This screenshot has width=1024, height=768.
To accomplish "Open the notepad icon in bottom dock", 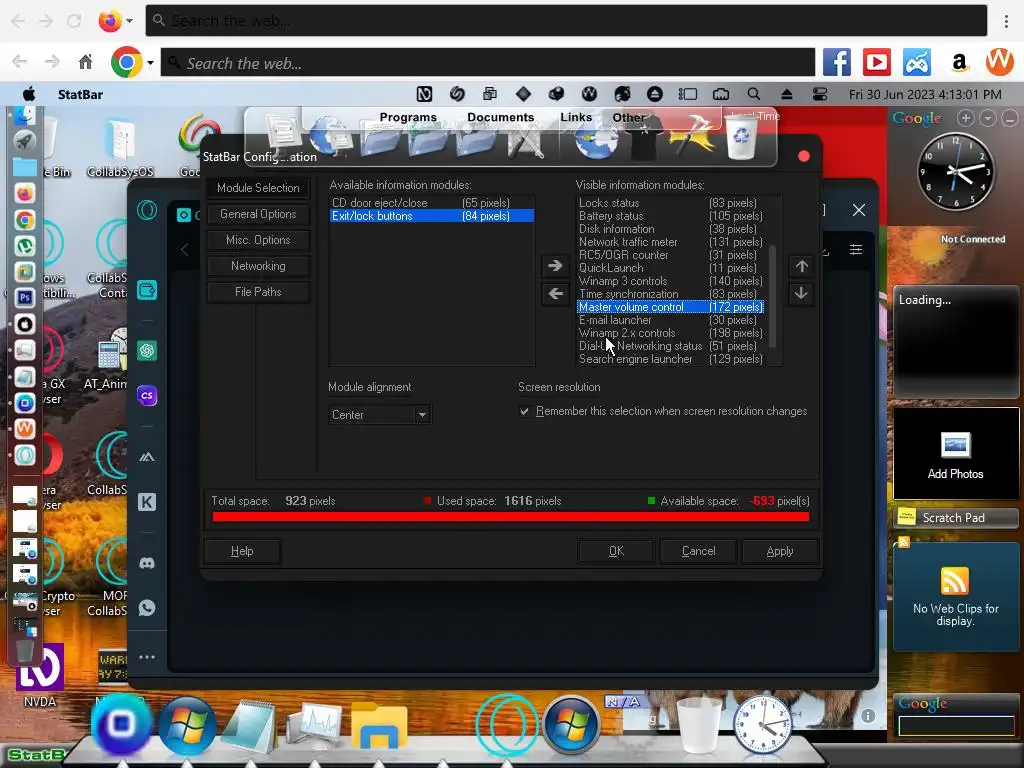I will 248,726.
